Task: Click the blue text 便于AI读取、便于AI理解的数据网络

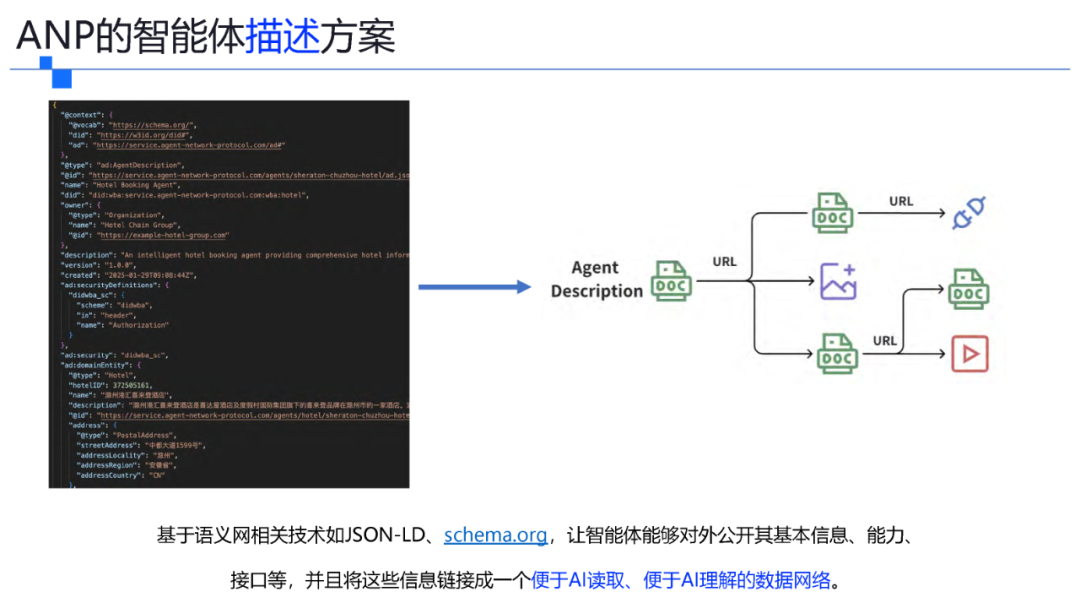Action: [681, 580]
